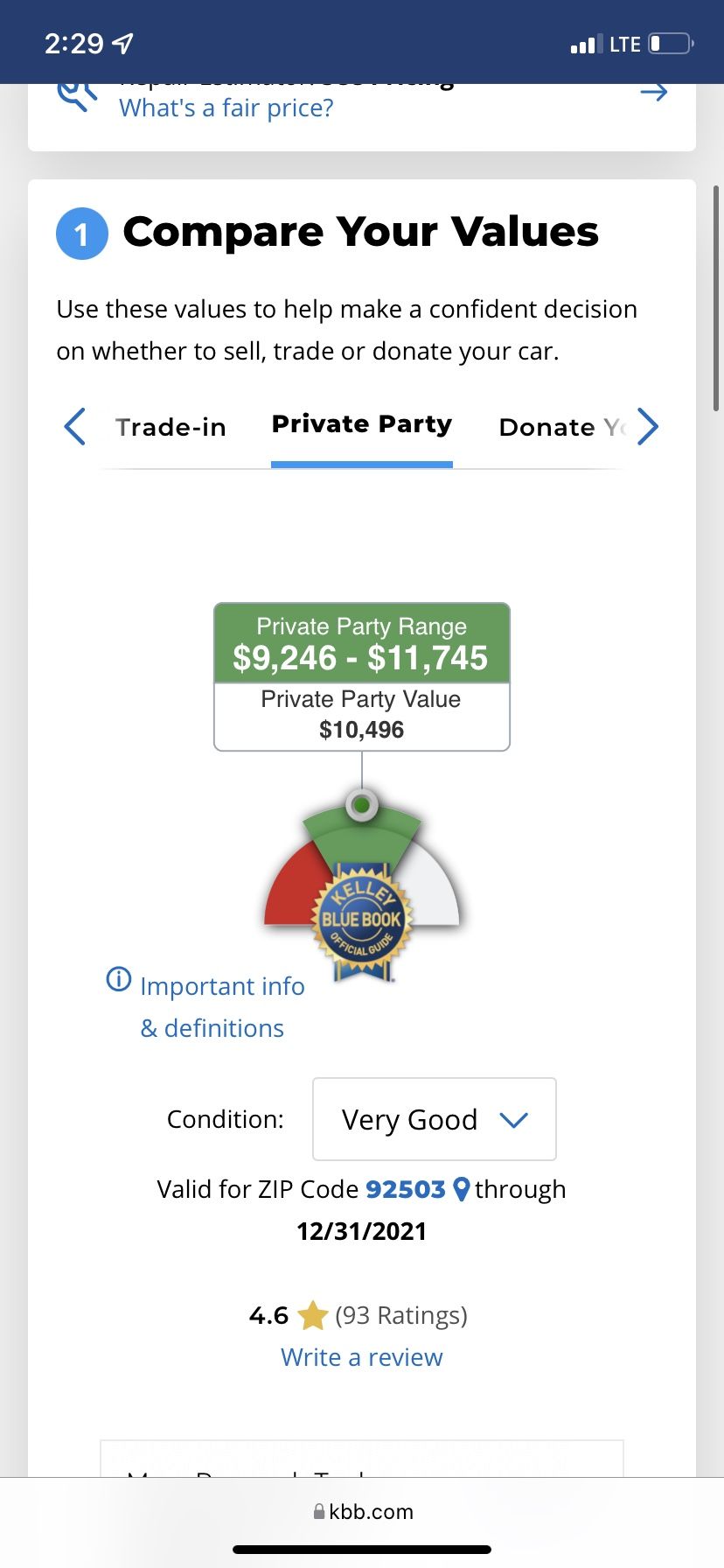
Task: Click the left chevron beside Trade-in
Action: coord(75,426)
